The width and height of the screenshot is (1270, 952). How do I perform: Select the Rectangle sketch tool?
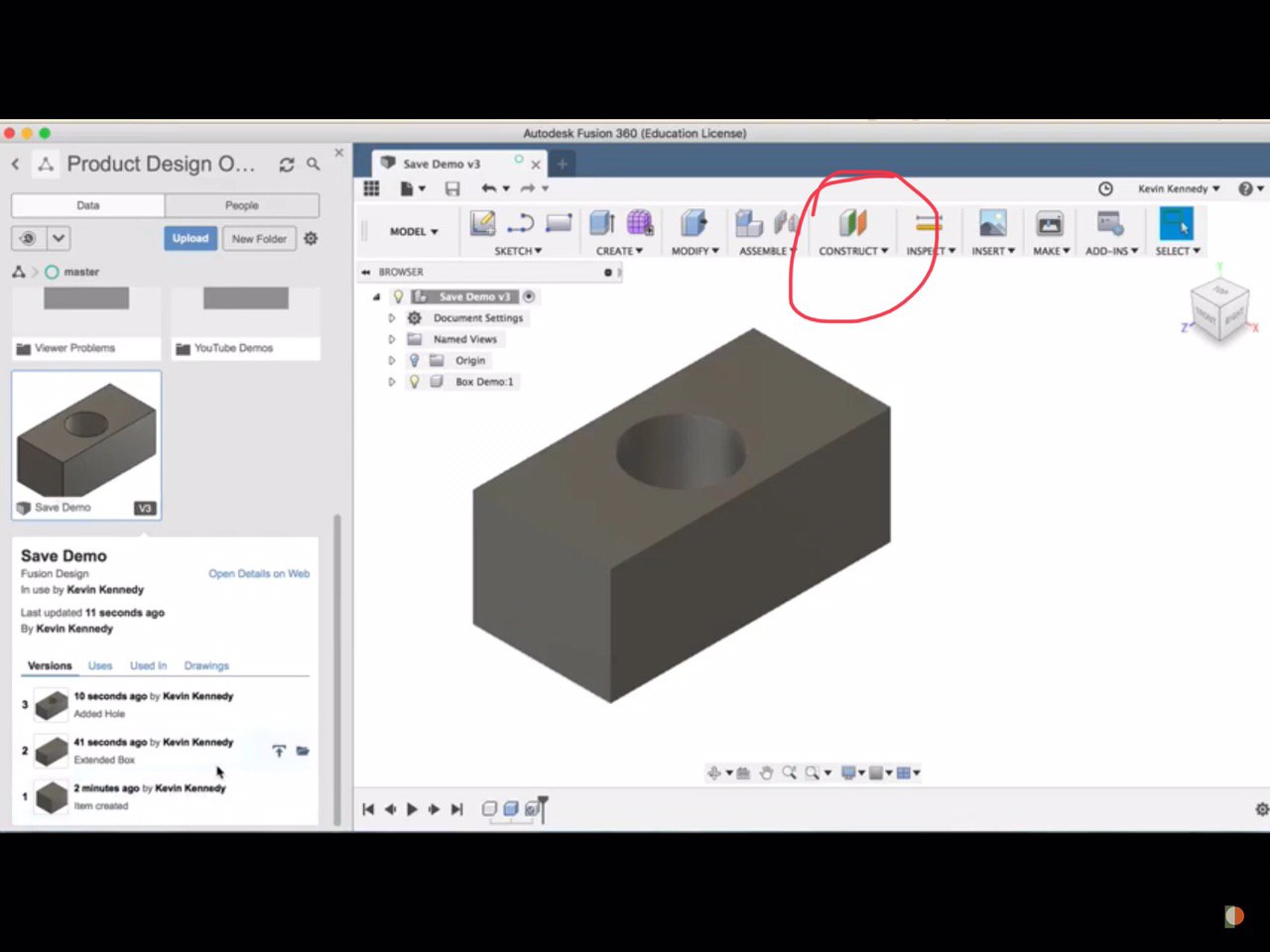(559, 223)
